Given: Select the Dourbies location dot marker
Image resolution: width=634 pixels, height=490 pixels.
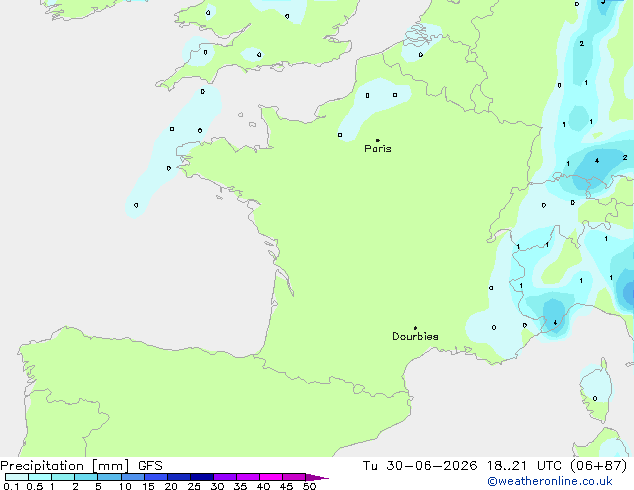Looking at the screenshot, I should click(x=415, y=328).
